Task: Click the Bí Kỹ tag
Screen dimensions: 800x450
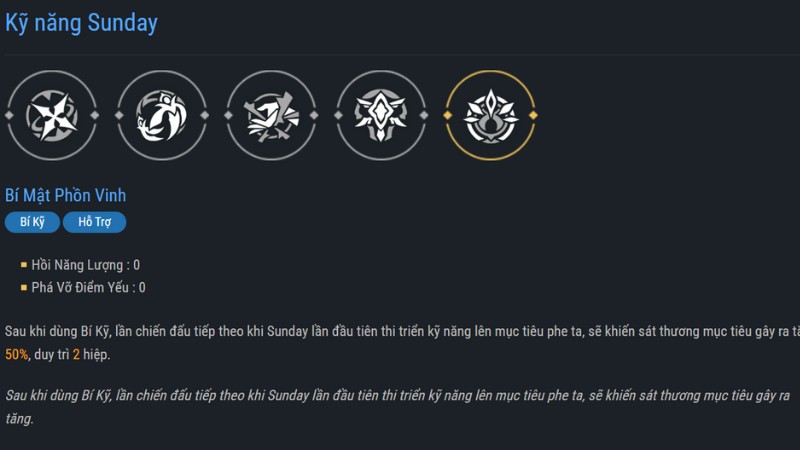Action: coord(32,222)
